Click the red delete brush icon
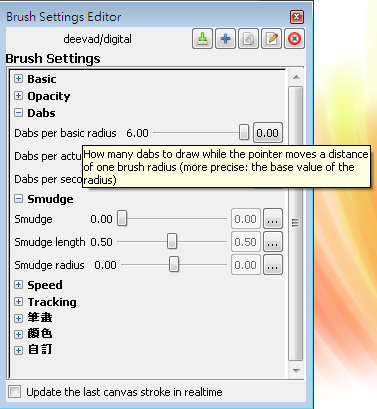Screen dimensions: 377x409 coord(294,39)
